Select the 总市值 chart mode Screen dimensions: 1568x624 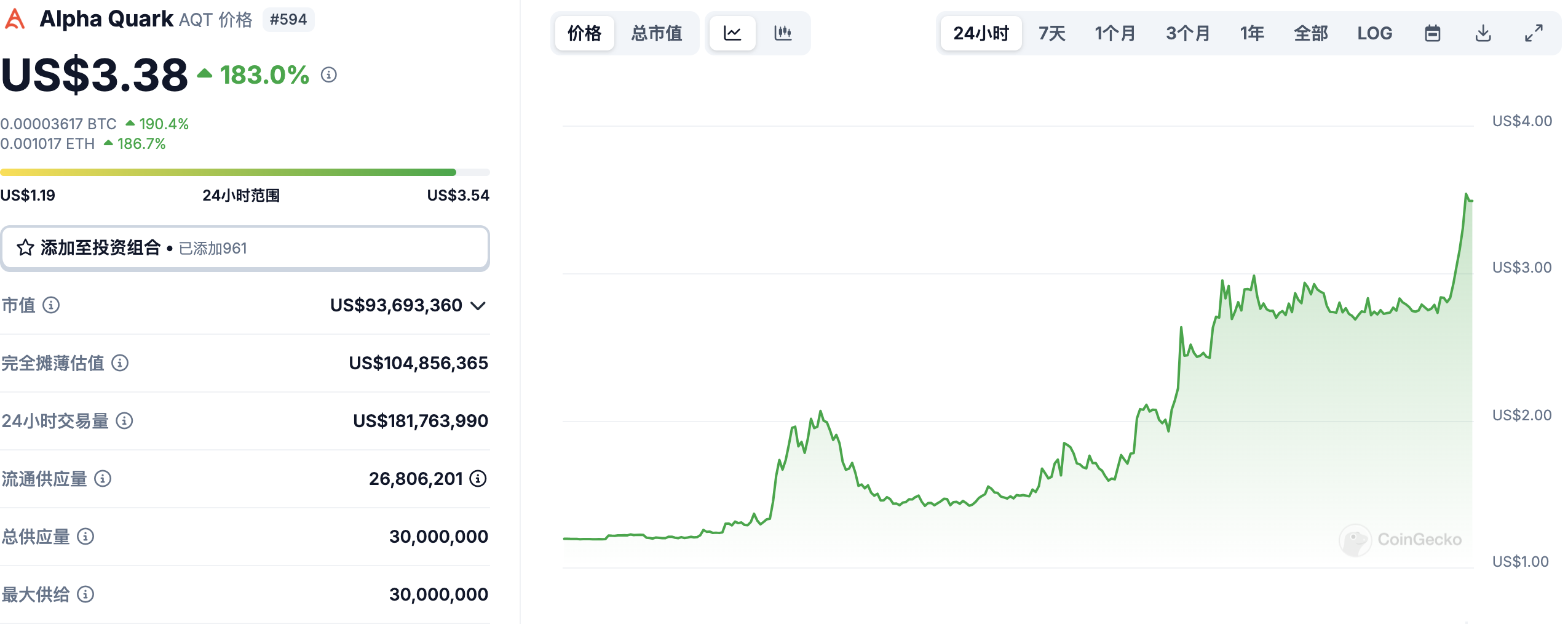click(656, 33)
